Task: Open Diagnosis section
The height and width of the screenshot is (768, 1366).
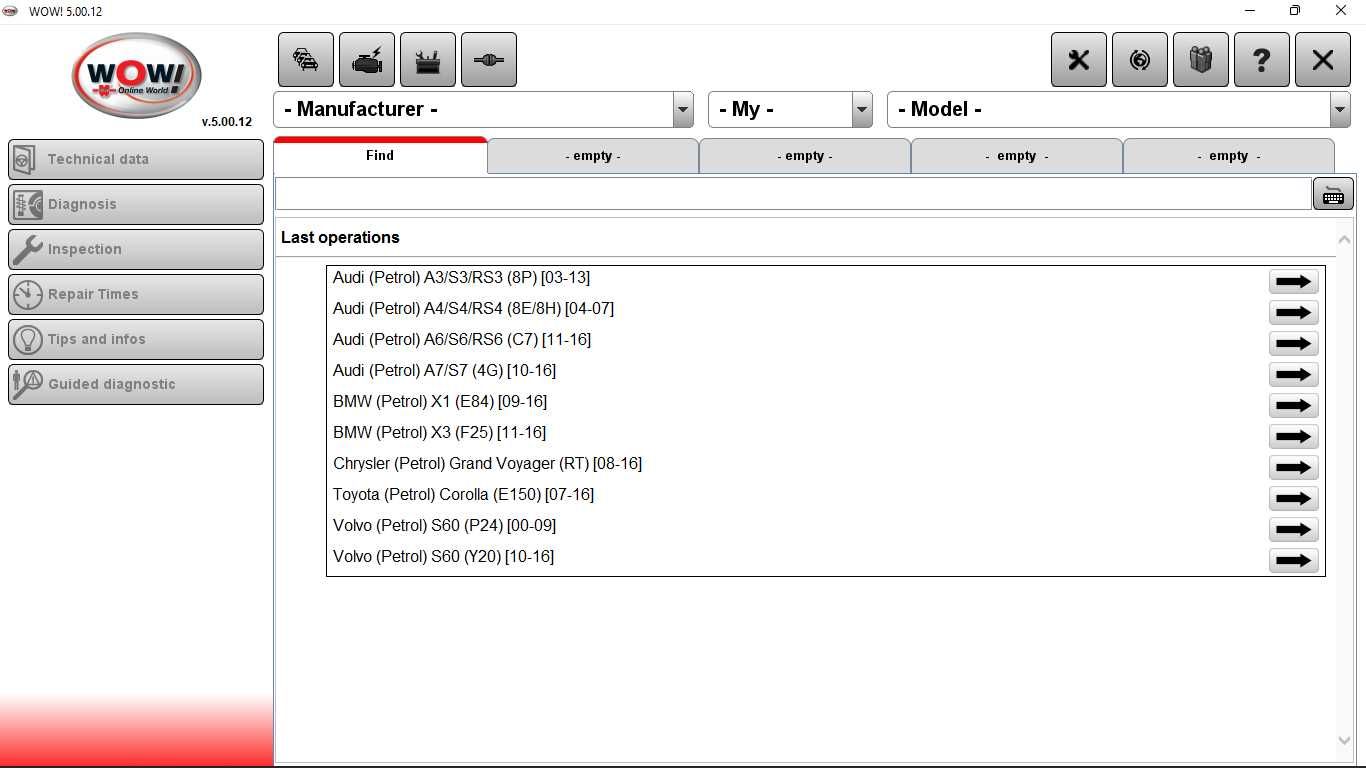Action: [x=136, y=204]
